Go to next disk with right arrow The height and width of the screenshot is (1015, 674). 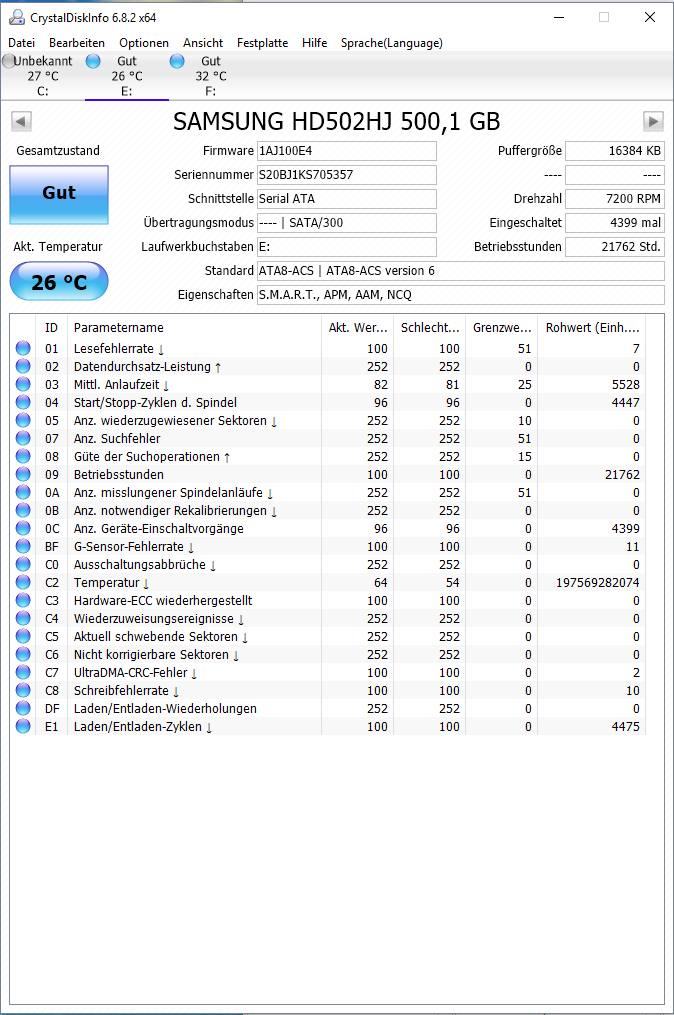point(653,121)
